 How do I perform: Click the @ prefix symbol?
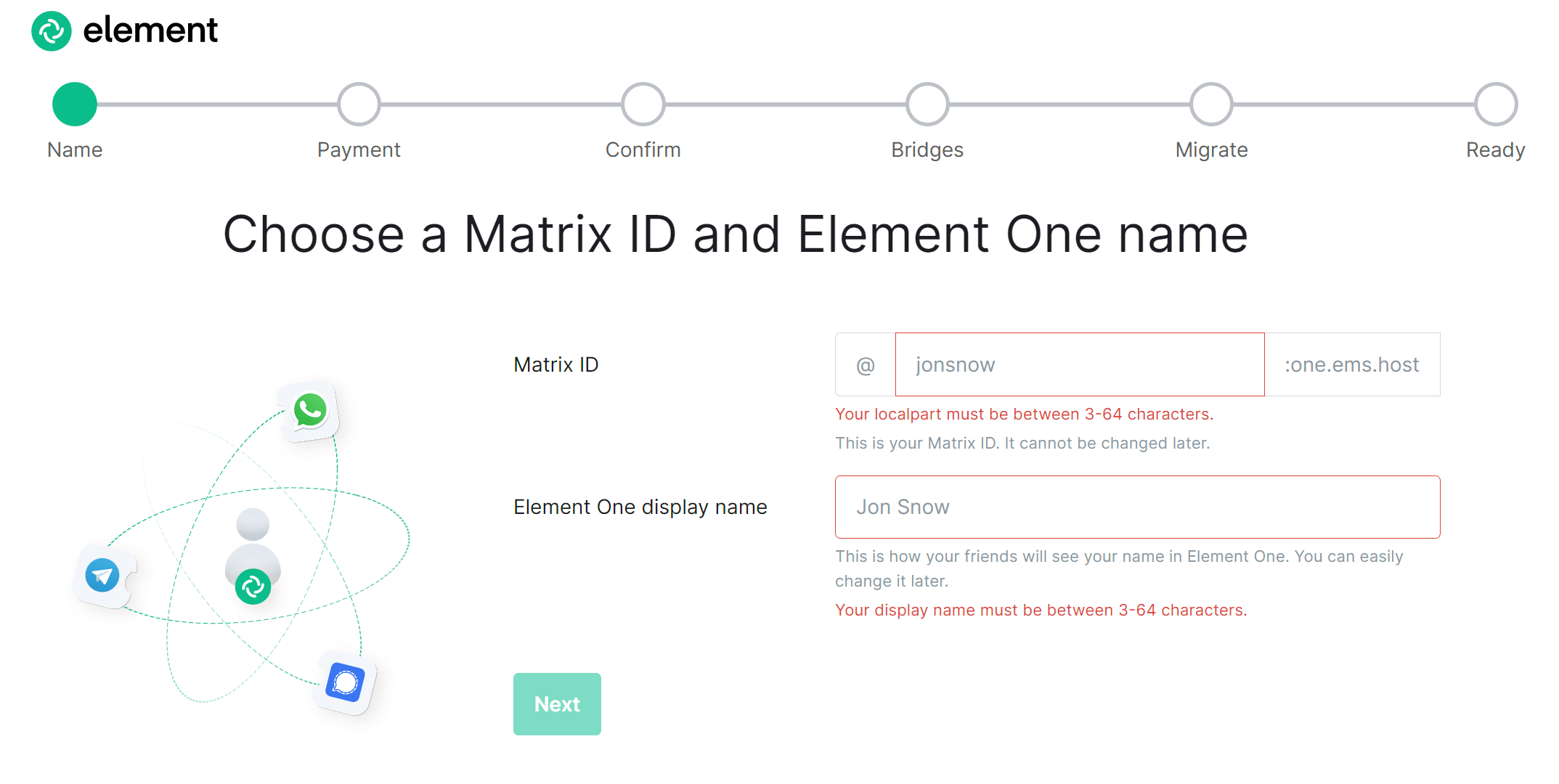[x=866, y=364]
